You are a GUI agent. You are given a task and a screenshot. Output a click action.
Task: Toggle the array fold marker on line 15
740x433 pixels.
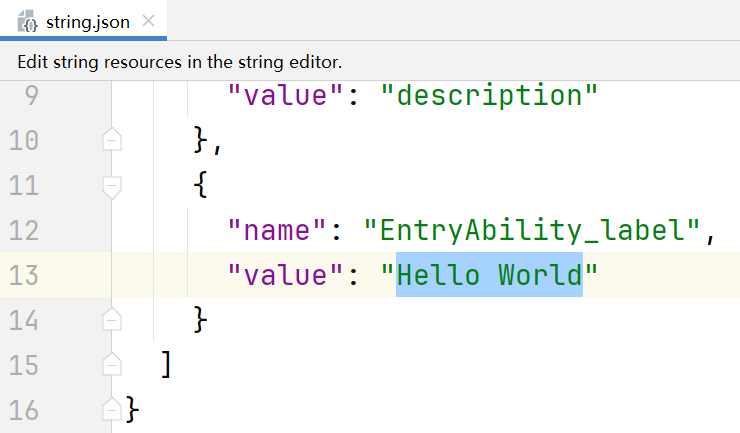click(x=112, y=365)
